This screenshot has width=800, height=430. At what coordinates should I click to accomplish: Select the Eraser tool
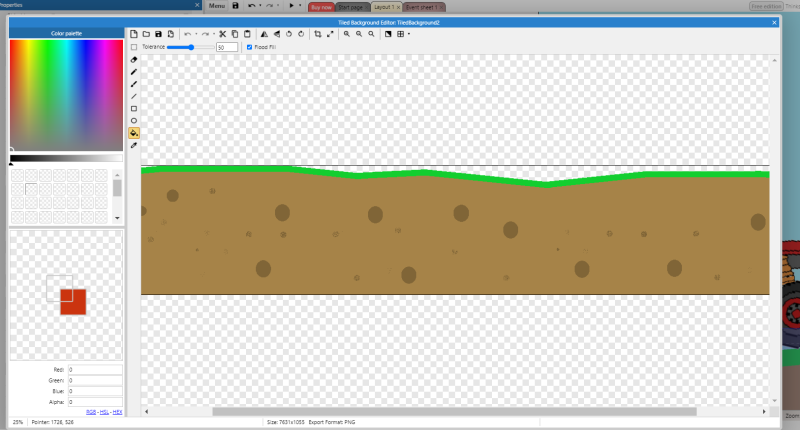click(x=134, y=60)
